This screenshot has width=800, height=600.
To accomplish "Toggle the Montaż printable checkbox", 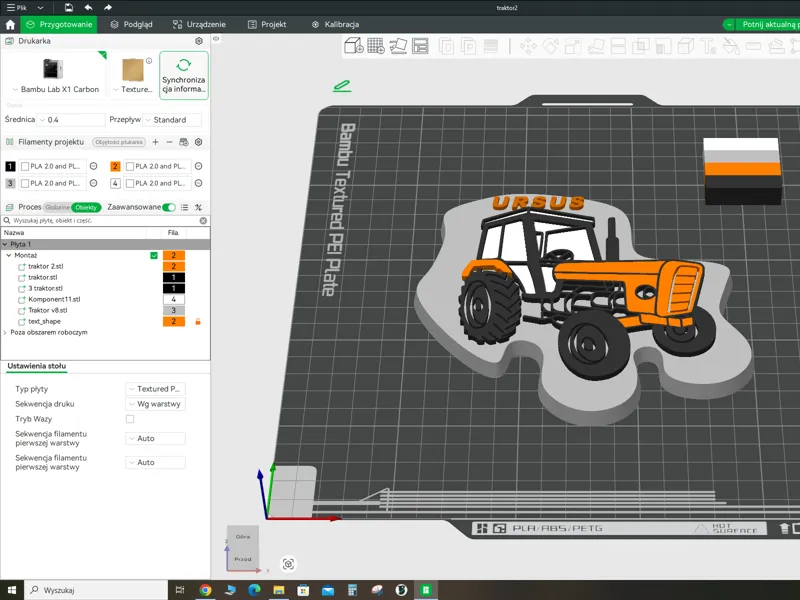I will (x=154, y=255).
